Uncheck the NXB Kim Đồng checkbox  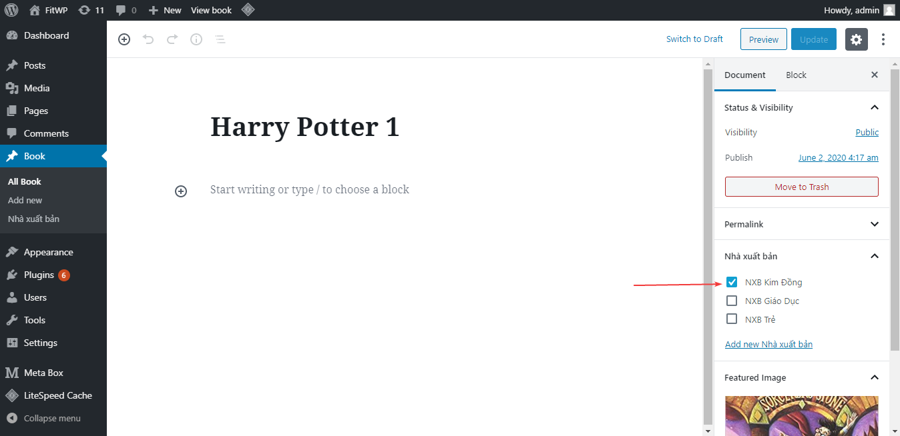point(732,282)
